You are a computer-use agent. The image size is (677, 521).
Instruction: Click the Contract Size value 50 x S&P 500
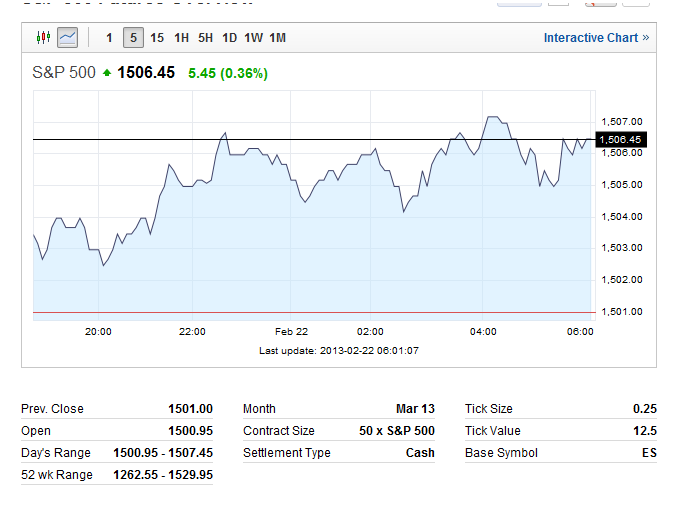tap(397, 431)
